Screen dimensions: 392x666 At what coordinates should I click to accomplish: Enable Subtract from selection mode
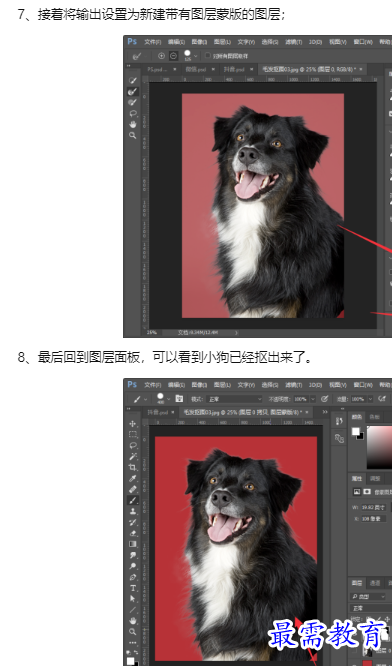coord(173,56)
